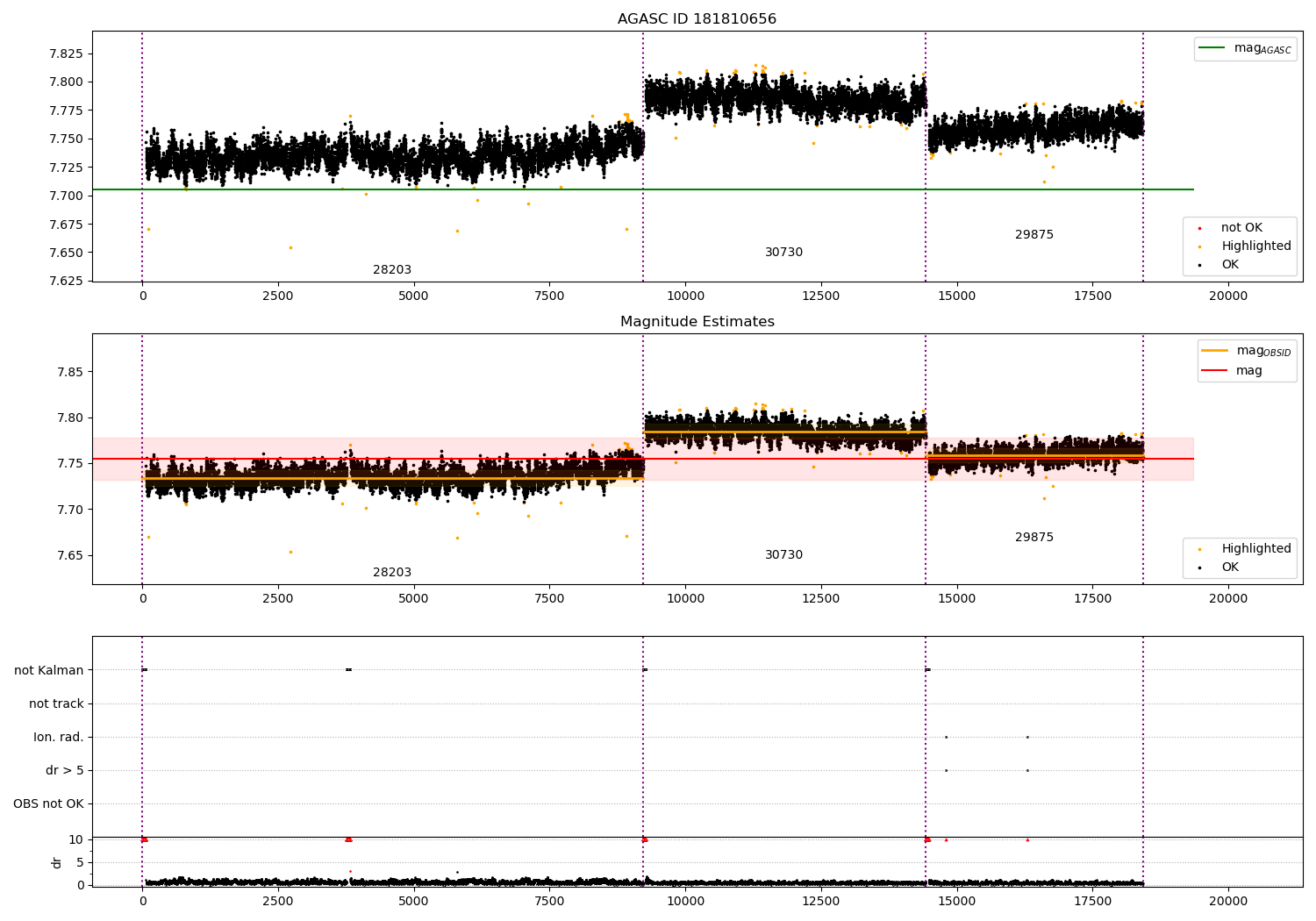
Task: Click the horizontal red mag line in middle plot
Action: 642,459
